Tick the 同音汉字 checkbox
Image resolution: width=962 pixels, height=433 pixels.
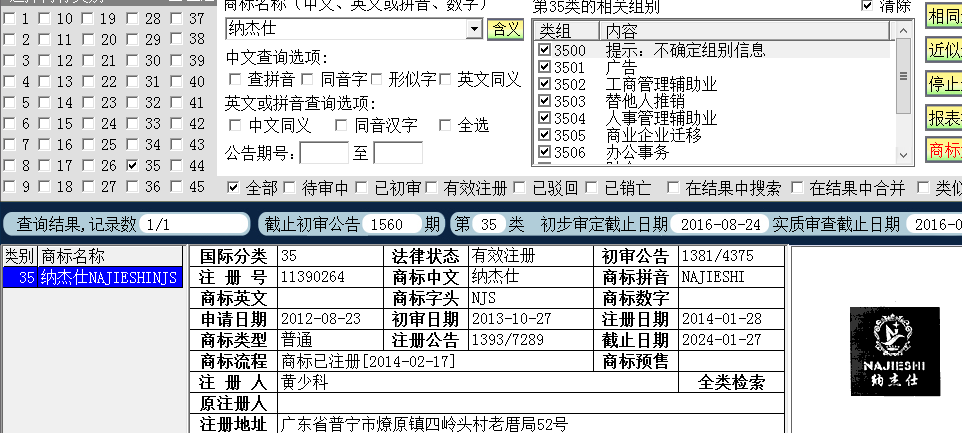[341, 125]
